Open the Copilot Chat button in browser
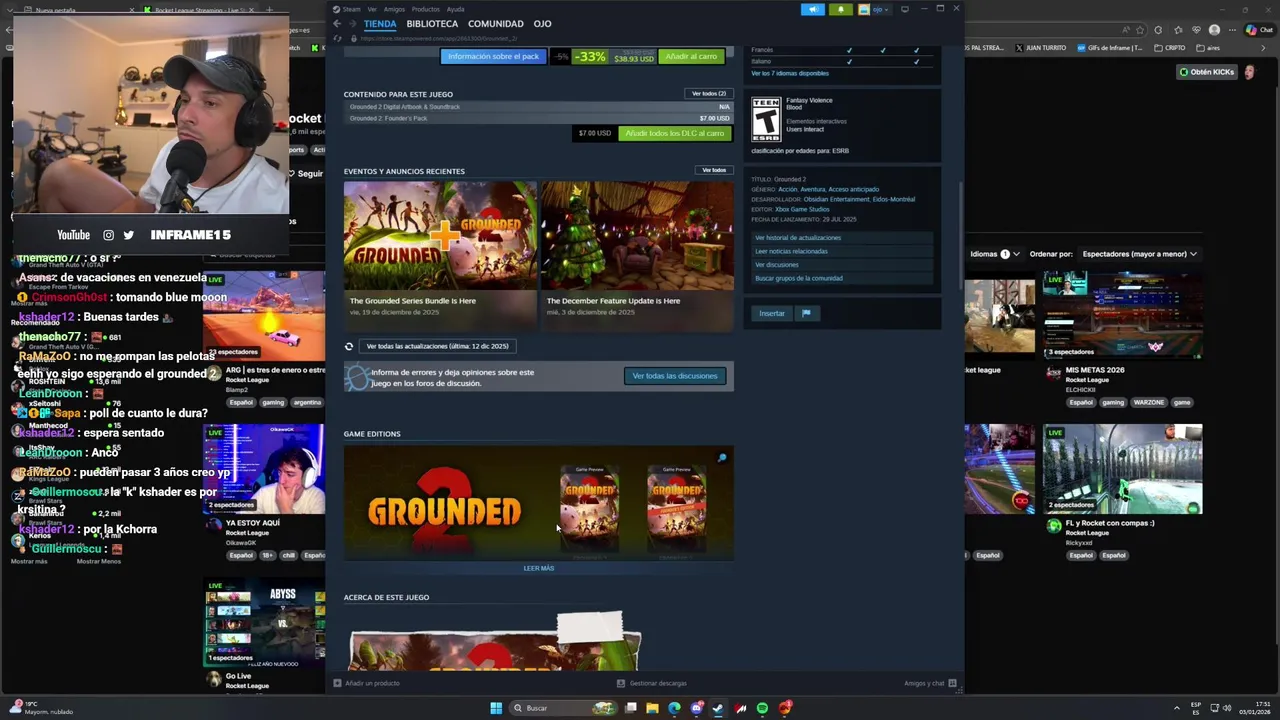The image size is (1280, 720). tap(1259, 30)
